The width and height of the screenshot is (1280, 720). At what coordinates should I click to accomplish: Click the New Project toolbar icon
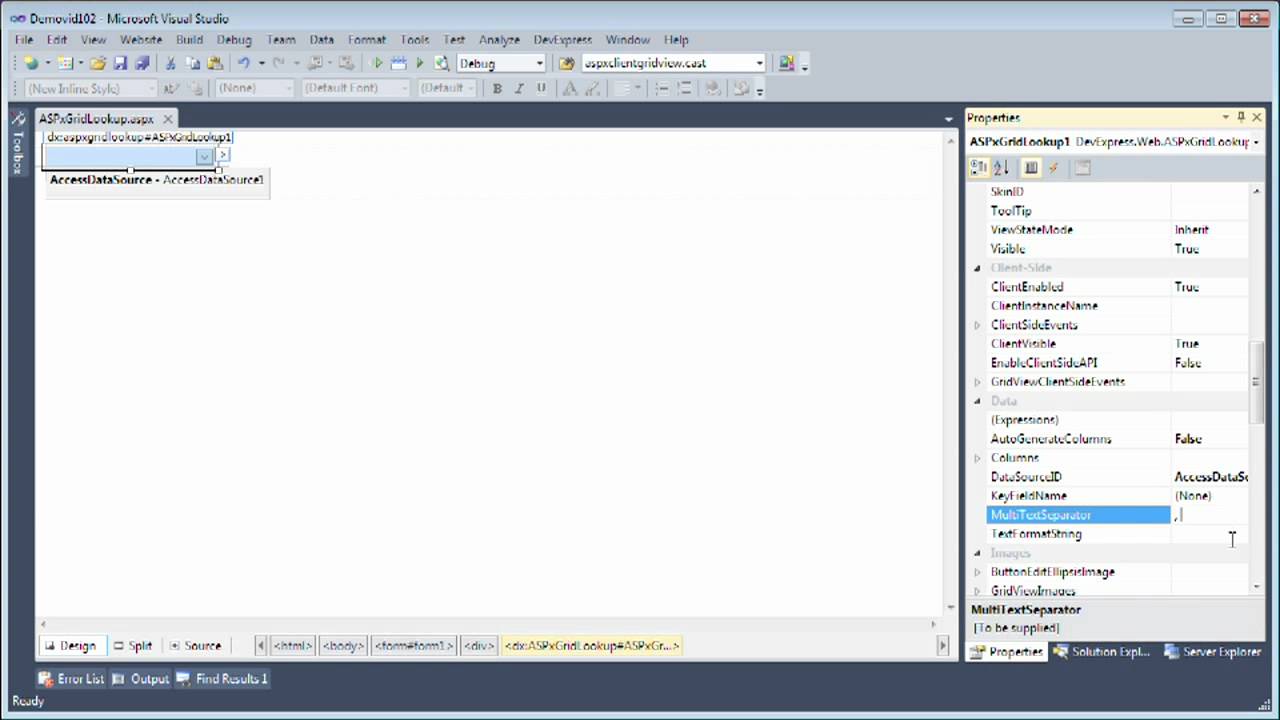[x=31, y=63]
